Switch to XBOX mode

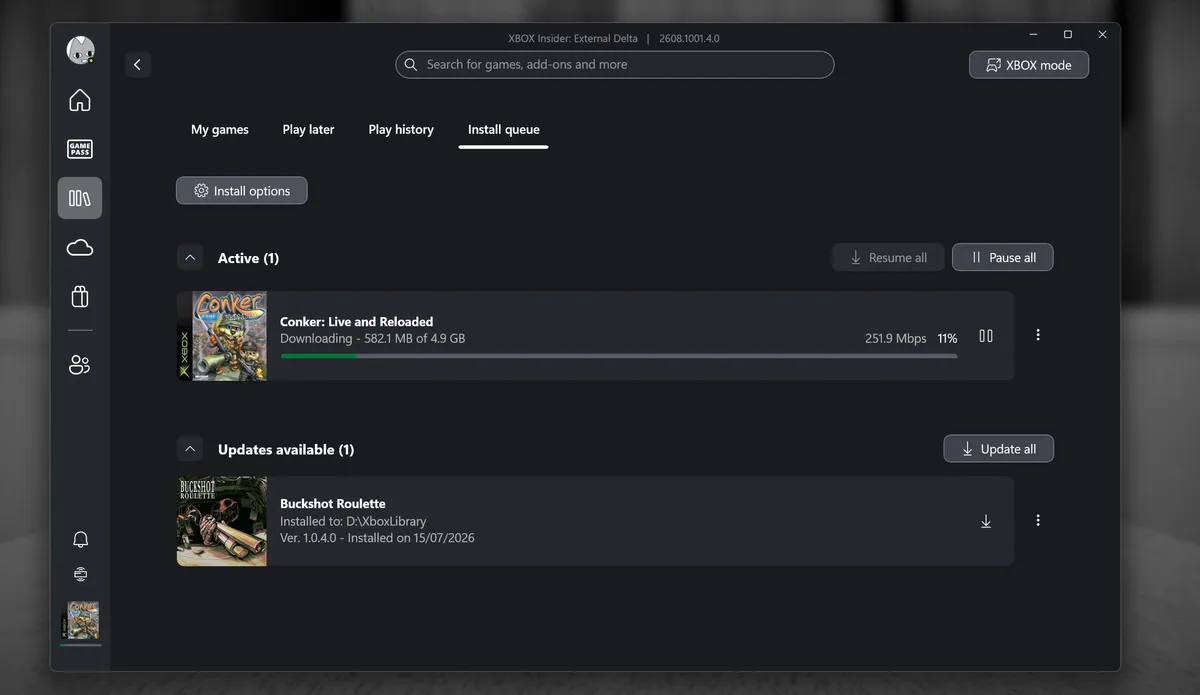(x=1029, y=65)
